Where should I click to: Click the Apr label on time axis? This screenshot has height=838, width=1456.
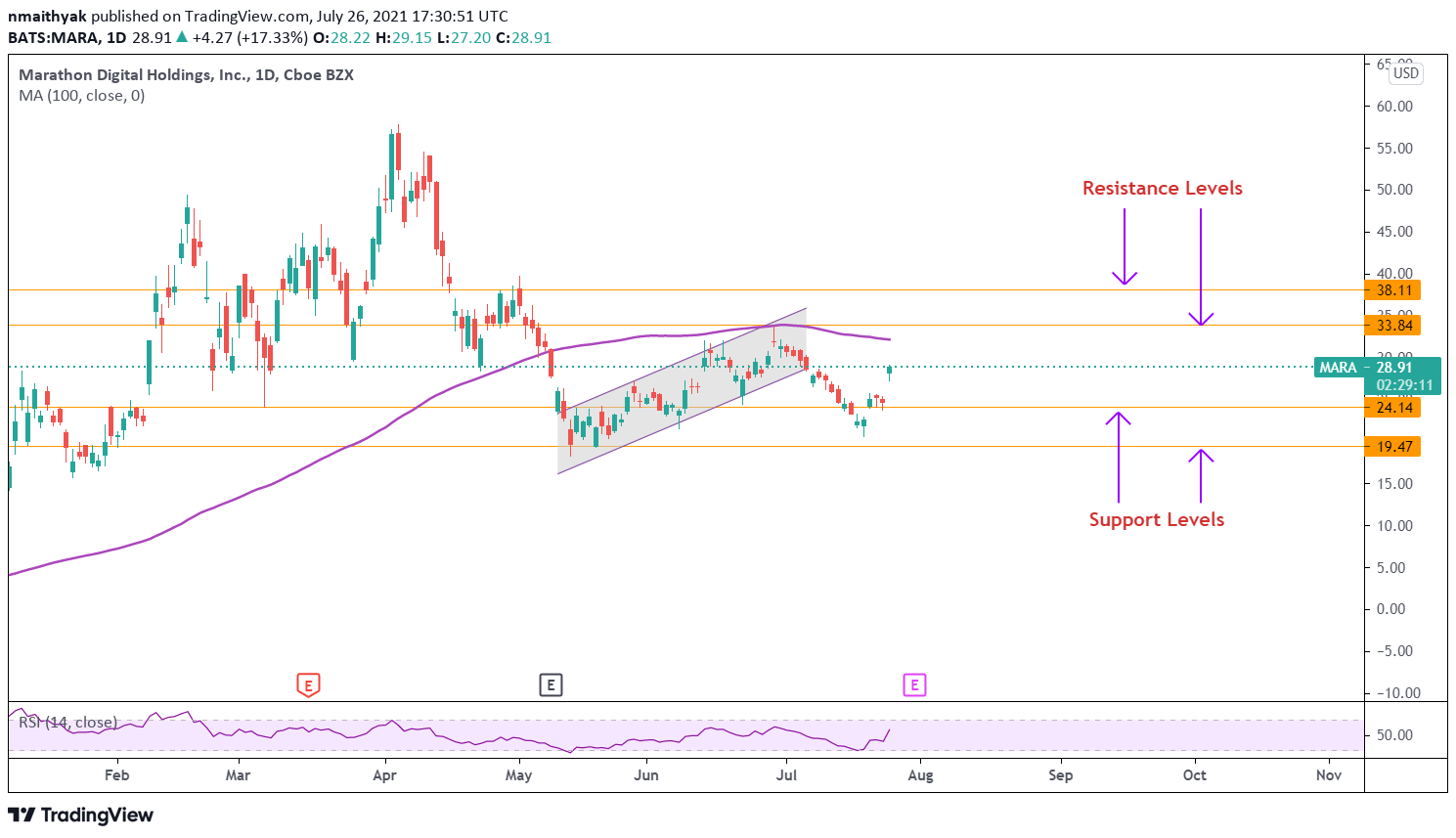point(384,775)
